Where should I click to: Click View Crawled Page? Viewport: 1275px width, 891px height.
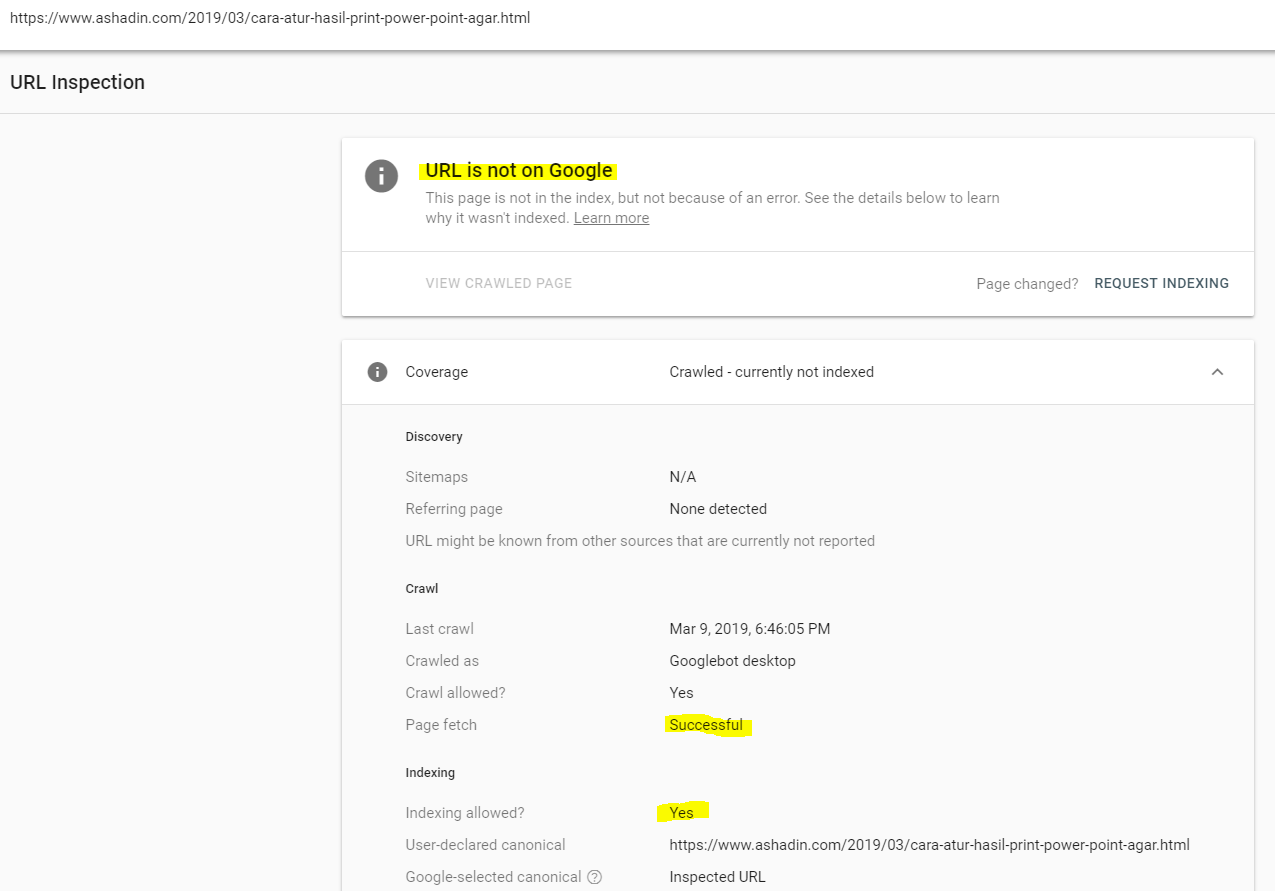(499, 283)
